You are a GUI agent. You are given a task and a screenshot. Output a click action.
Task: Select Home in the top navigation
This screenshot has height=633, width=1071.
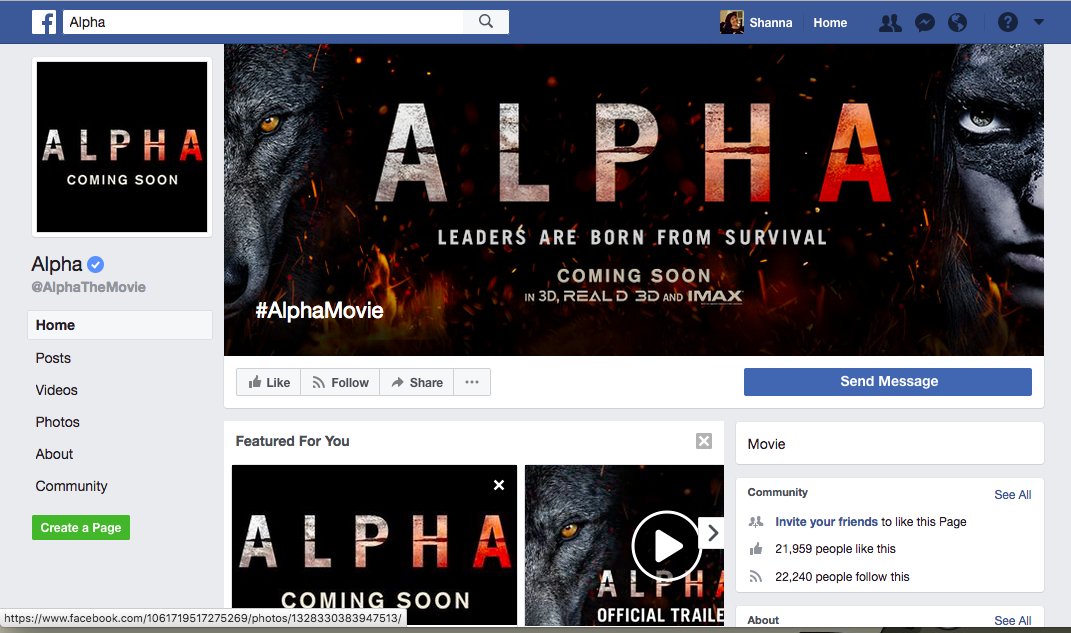point(830,22)
